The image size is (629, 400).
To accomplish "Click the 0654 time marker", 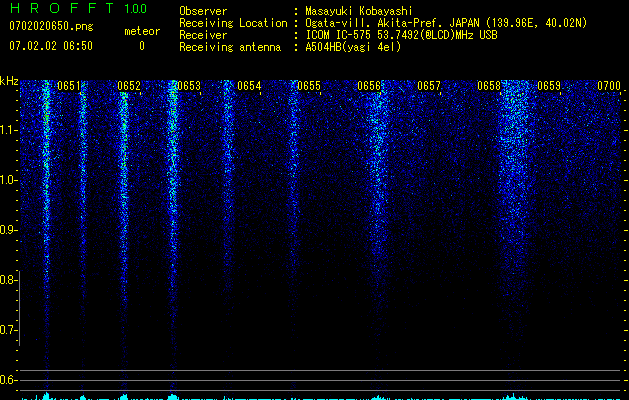I will click(249, 86).
